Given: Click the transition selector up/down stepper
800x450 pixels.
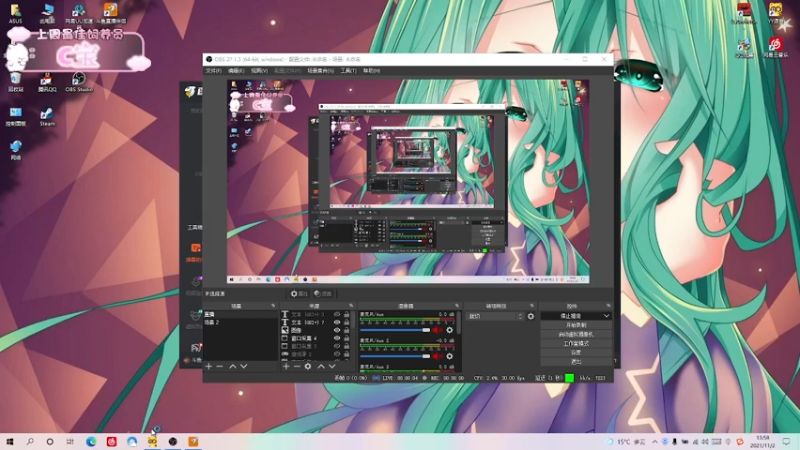Looking at the screenshot, I should (x=520, y=316).
